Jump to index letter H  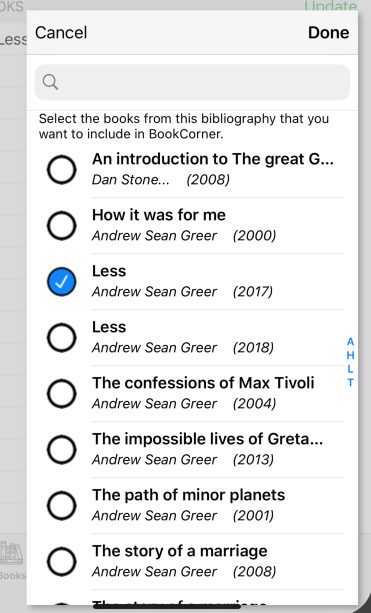(350, 355)
